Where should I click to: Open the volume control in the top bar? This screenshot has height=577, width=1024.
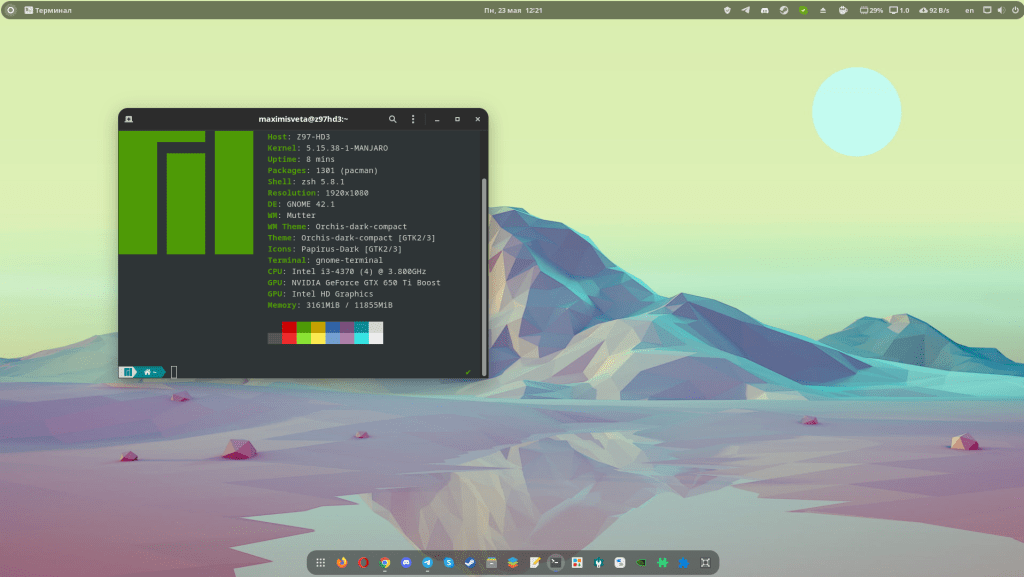[x=1000, y=10]
